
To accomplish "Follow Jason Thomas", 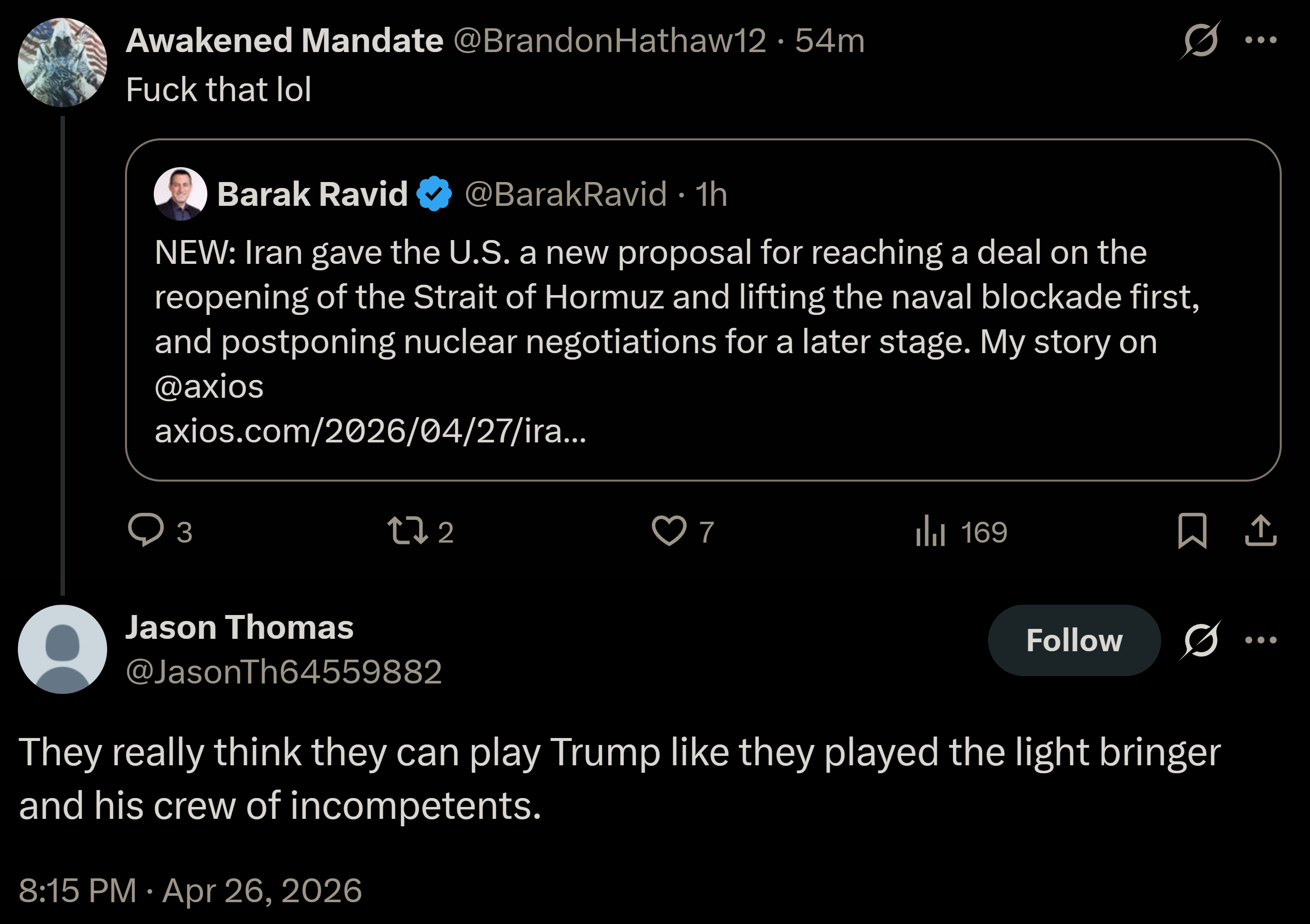I will pyautogui.click(x=1074, y=640).
